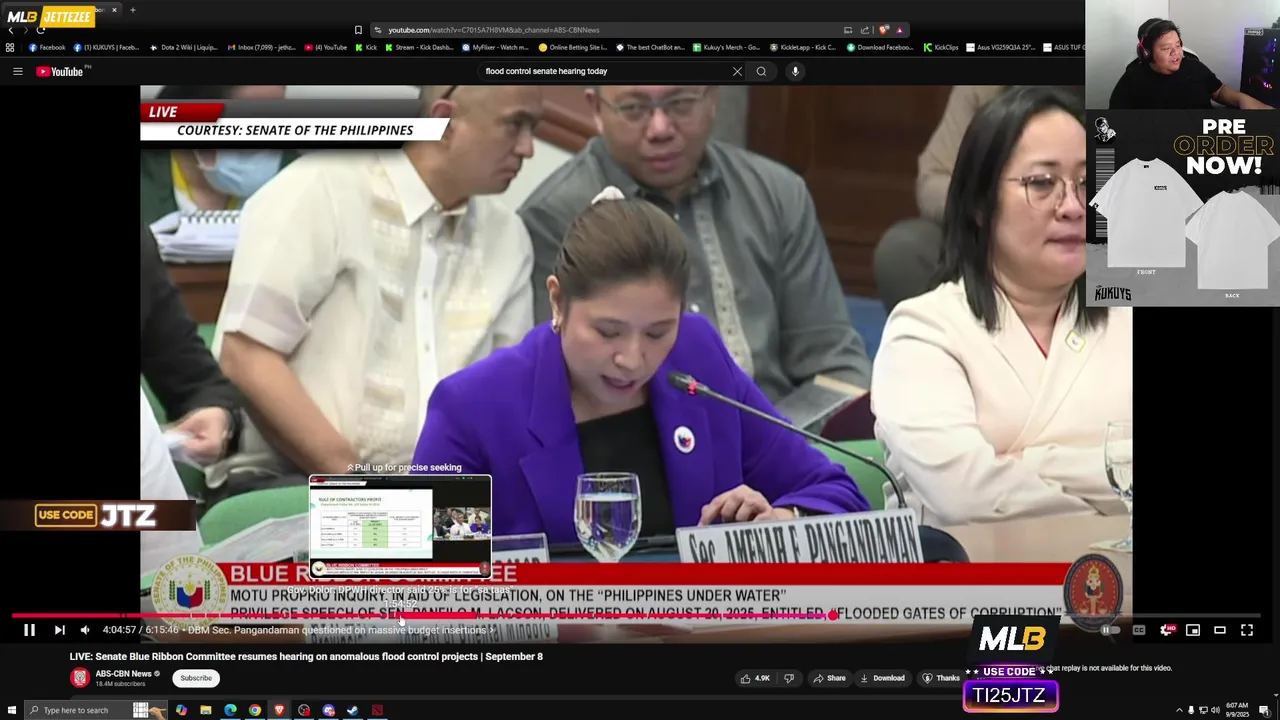Mute the video volume
Image resolution: width=1280 pixels, height=720 pixels.
click(85, 630)
